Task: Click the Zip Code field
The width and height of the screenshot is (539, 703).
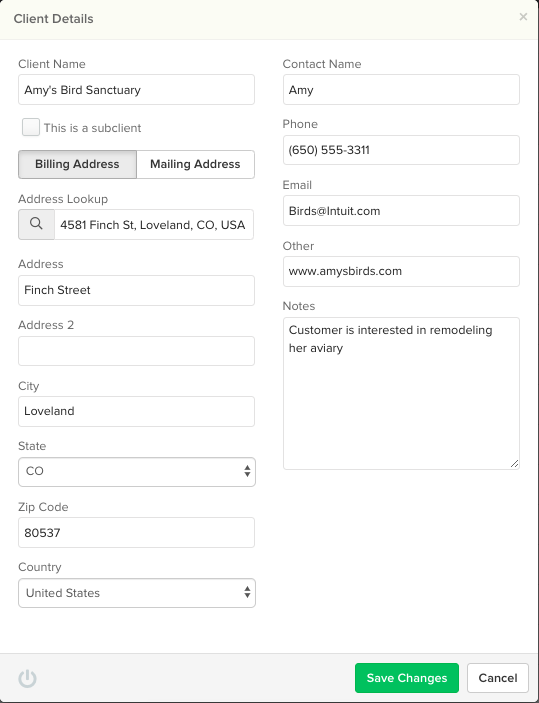Action: click(x=136, y=533)
